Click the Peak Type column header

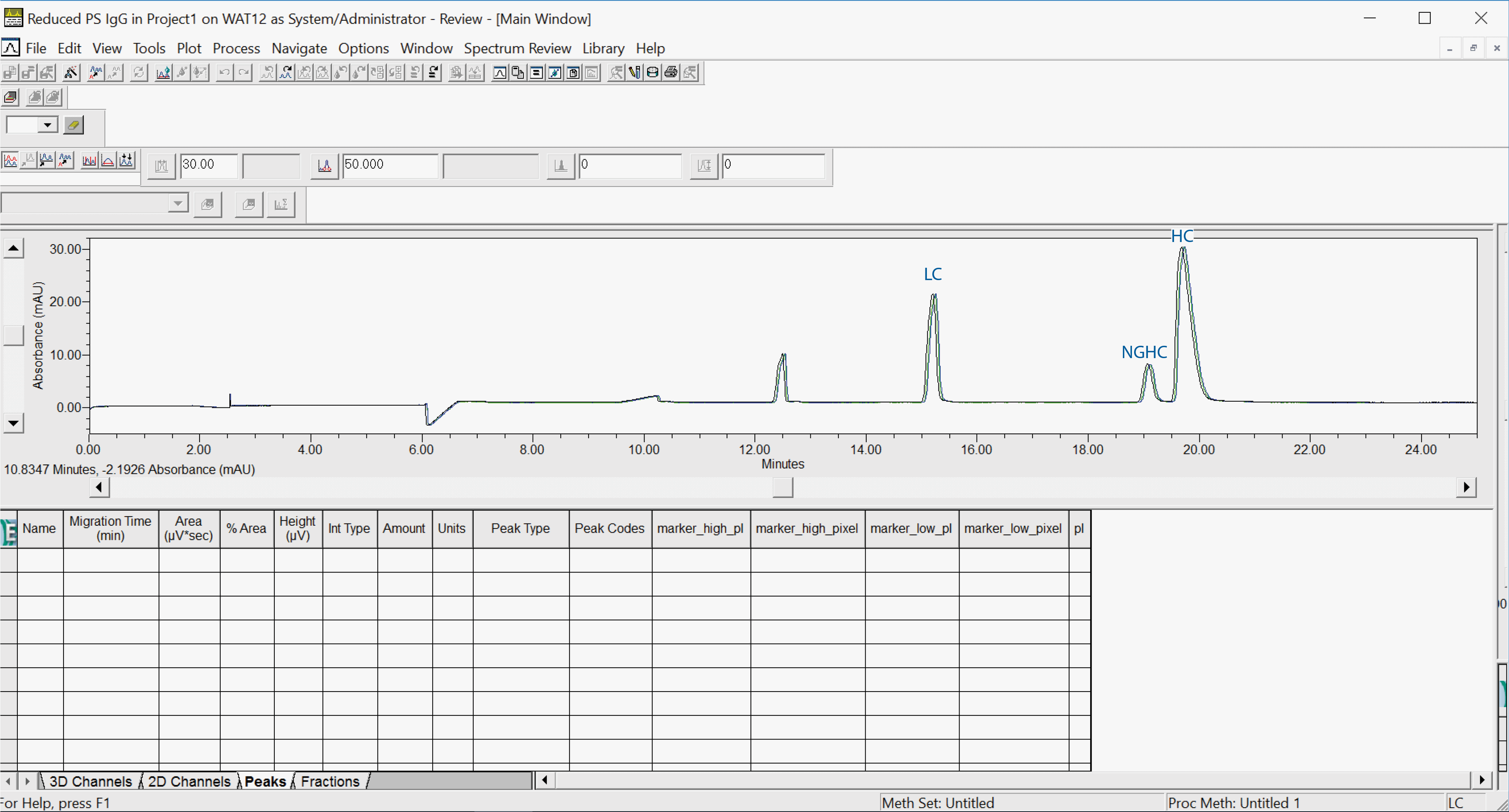click(x=520, y=528)
